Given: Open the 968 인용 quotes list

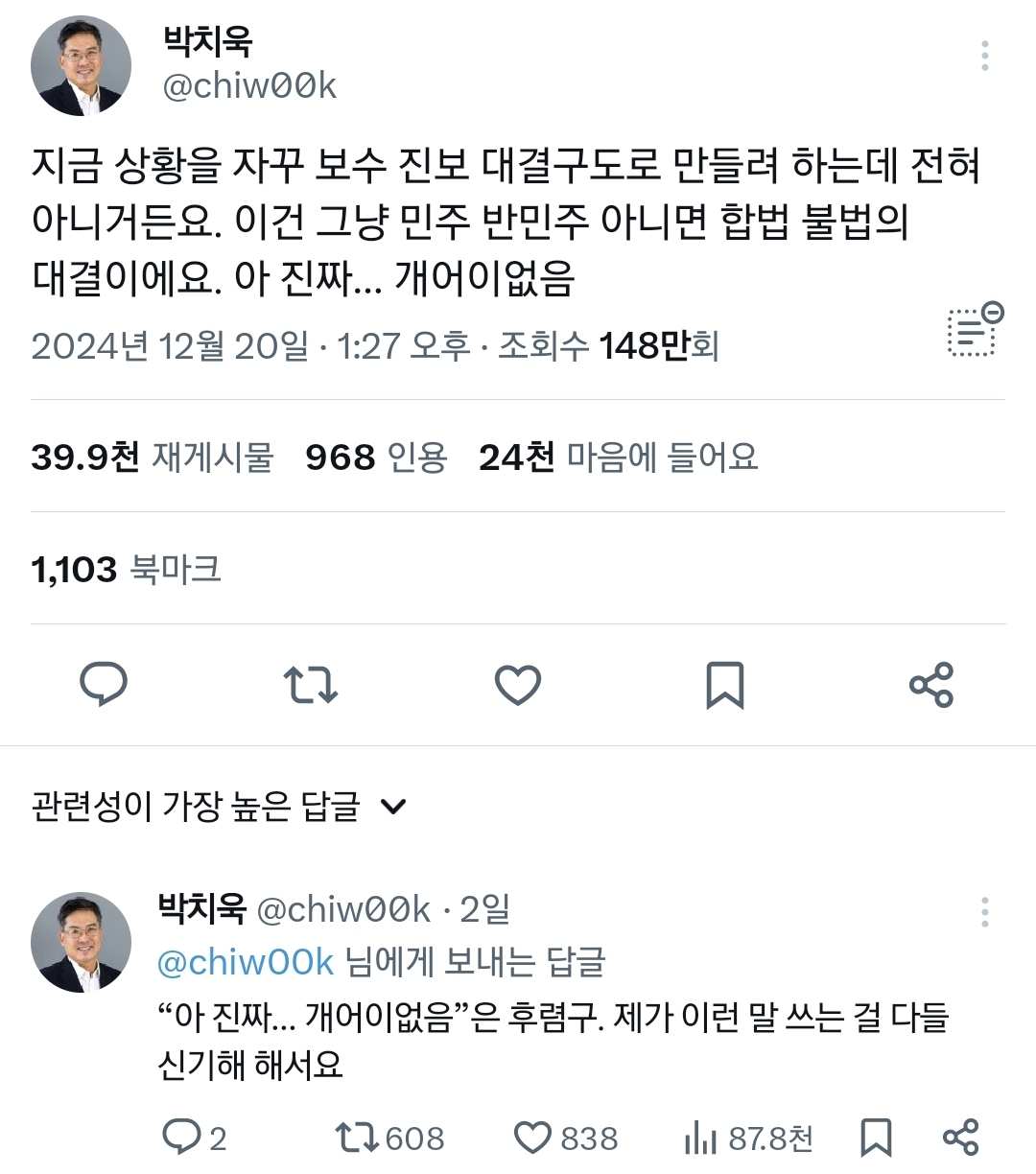Looking at the screenshot, I should 376,457.
